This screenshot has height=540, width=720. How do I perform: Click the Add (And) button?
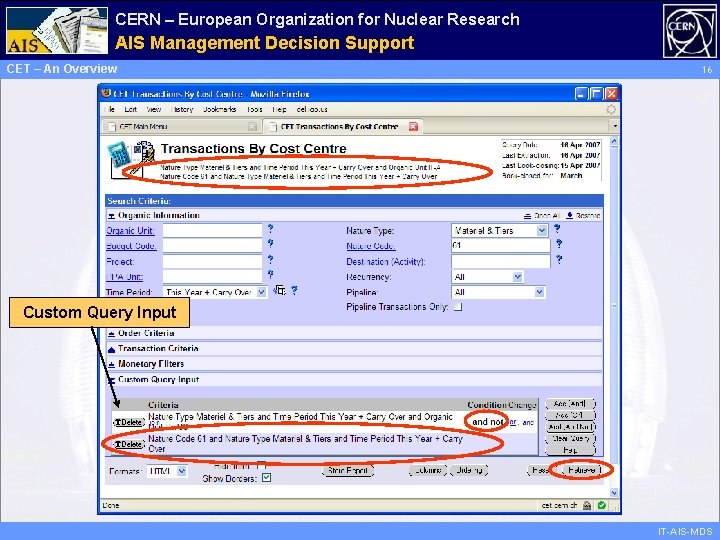tap(570, 404)
